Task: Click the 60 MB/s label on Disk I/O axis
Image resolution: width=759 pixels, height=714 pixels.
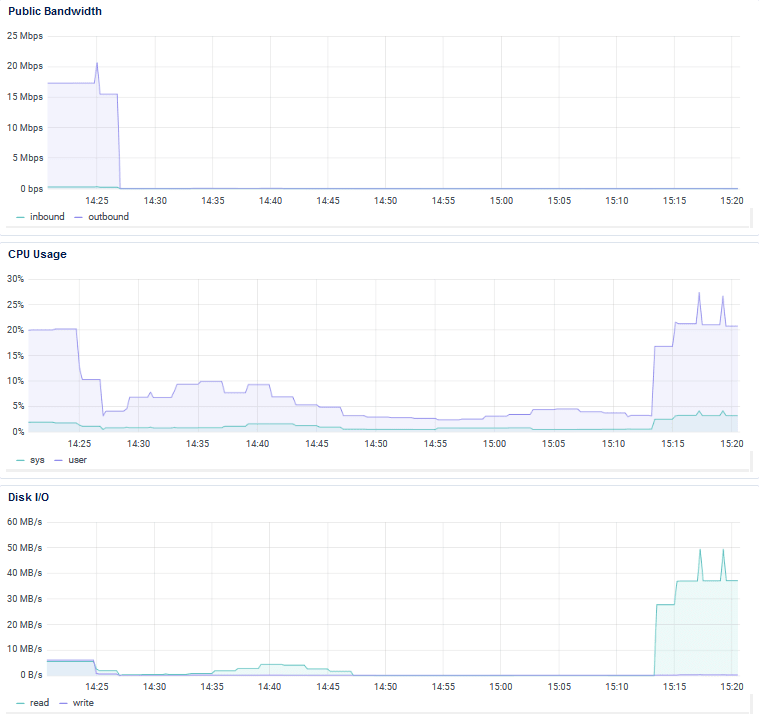Action: 25,522
